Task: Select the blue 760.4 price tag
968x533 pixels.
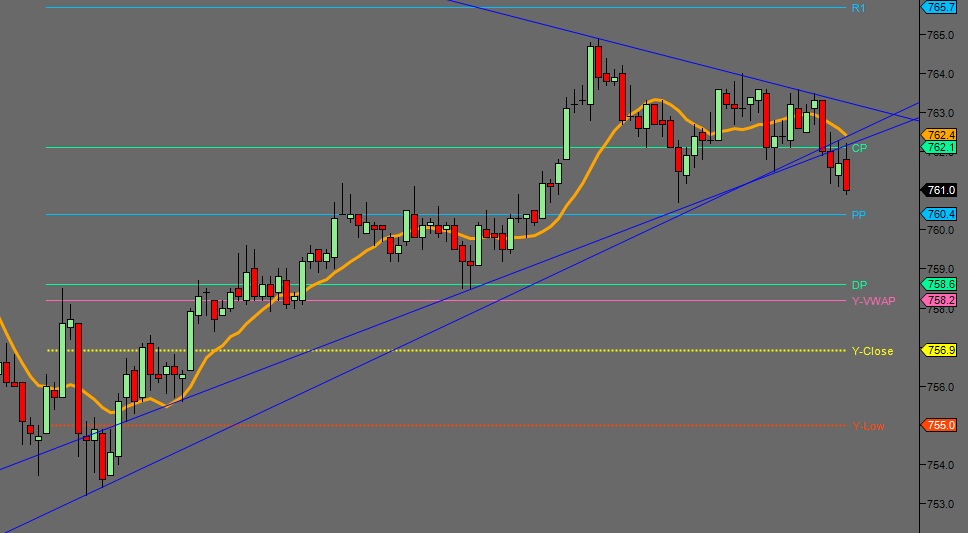Action: (x=939, y=214)
